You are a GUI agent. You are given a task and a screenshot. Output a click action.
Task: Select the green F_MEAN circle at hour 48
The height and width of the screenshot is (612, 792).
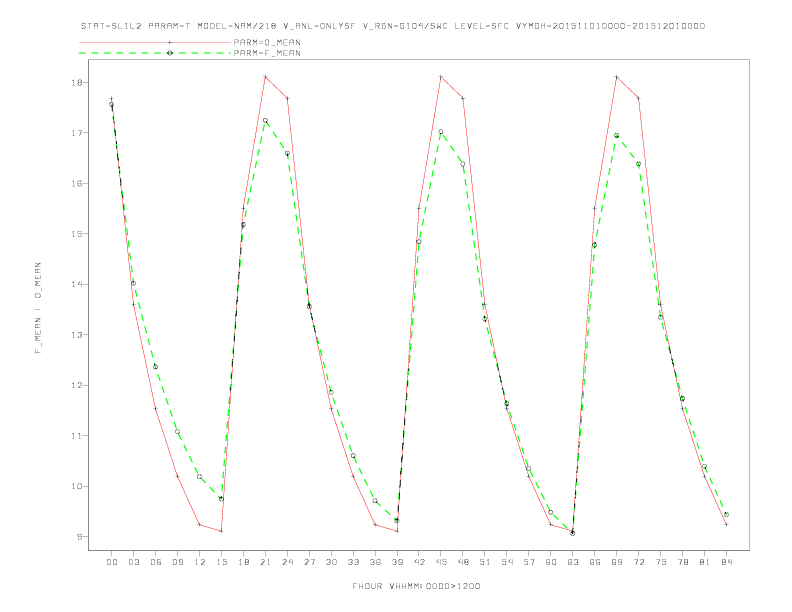pos(463,164)
